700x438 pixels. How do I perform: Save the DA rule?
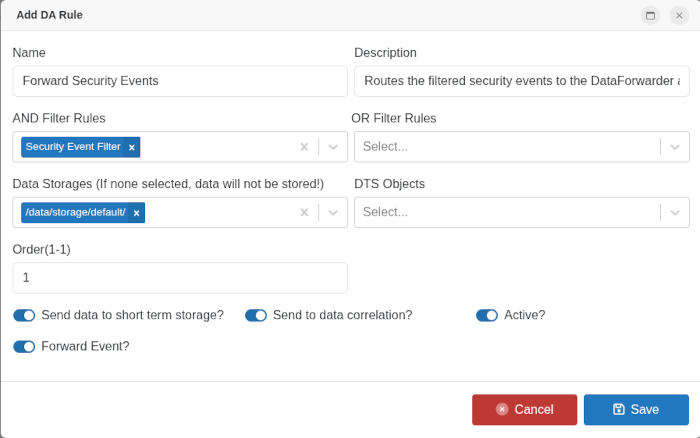(x=636, y=409)
